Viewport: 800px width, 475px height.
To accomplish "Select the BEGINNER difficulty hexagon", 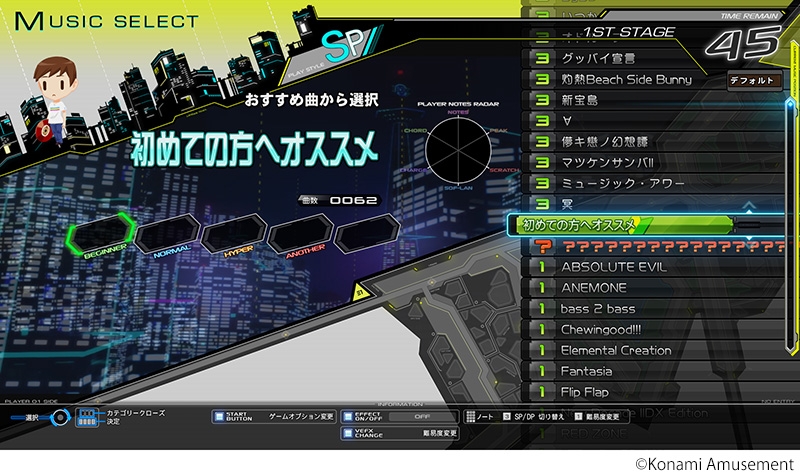I will click(101, 234).
